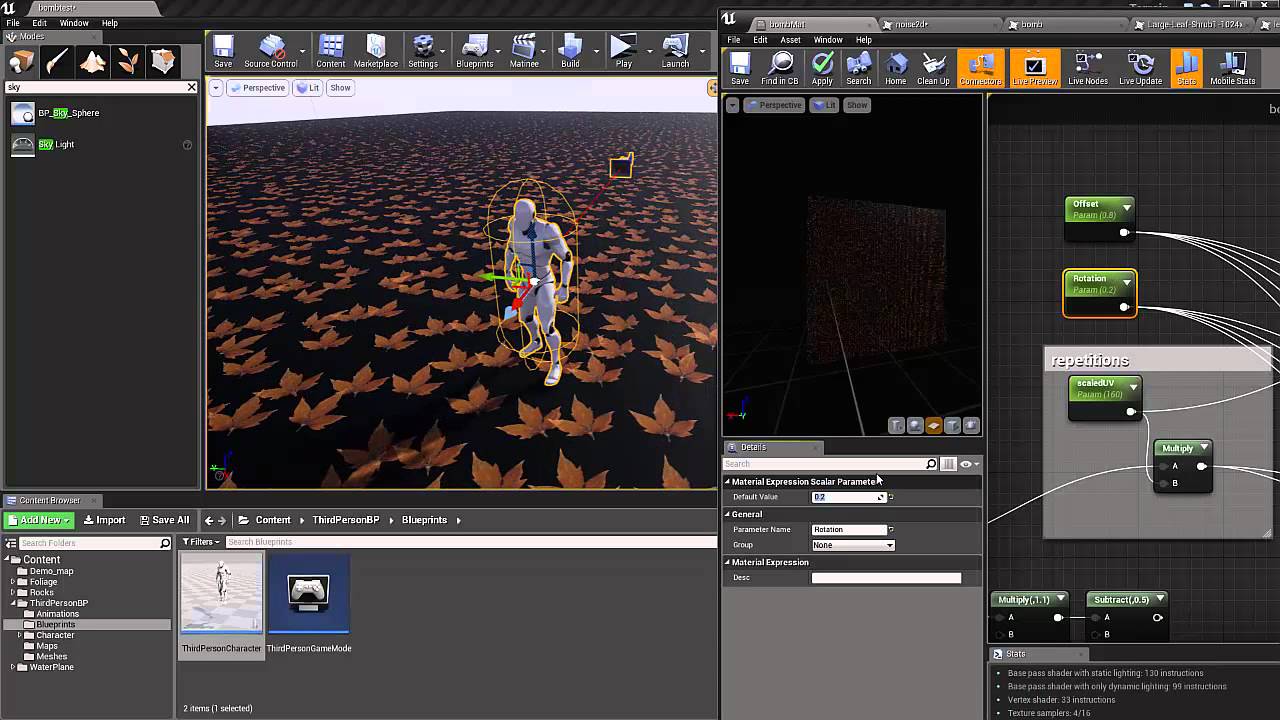This screenshot has width=1280, height=720.
Task: Toggle Connectors in material editor toolbar
Action: 980,69
